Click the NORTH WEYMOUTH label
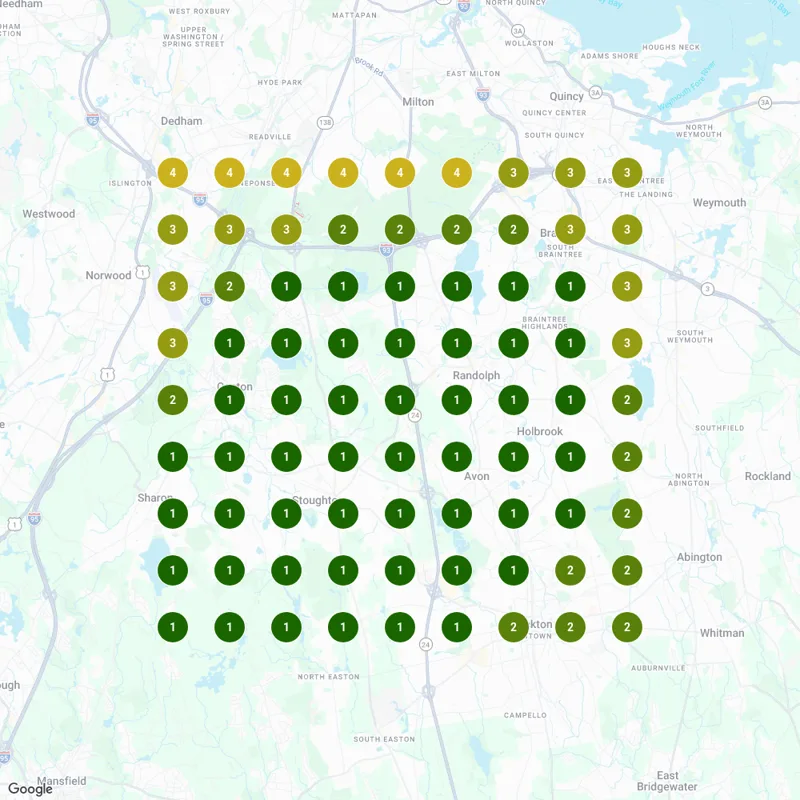The image size is (800, 800). pos(699,131)
